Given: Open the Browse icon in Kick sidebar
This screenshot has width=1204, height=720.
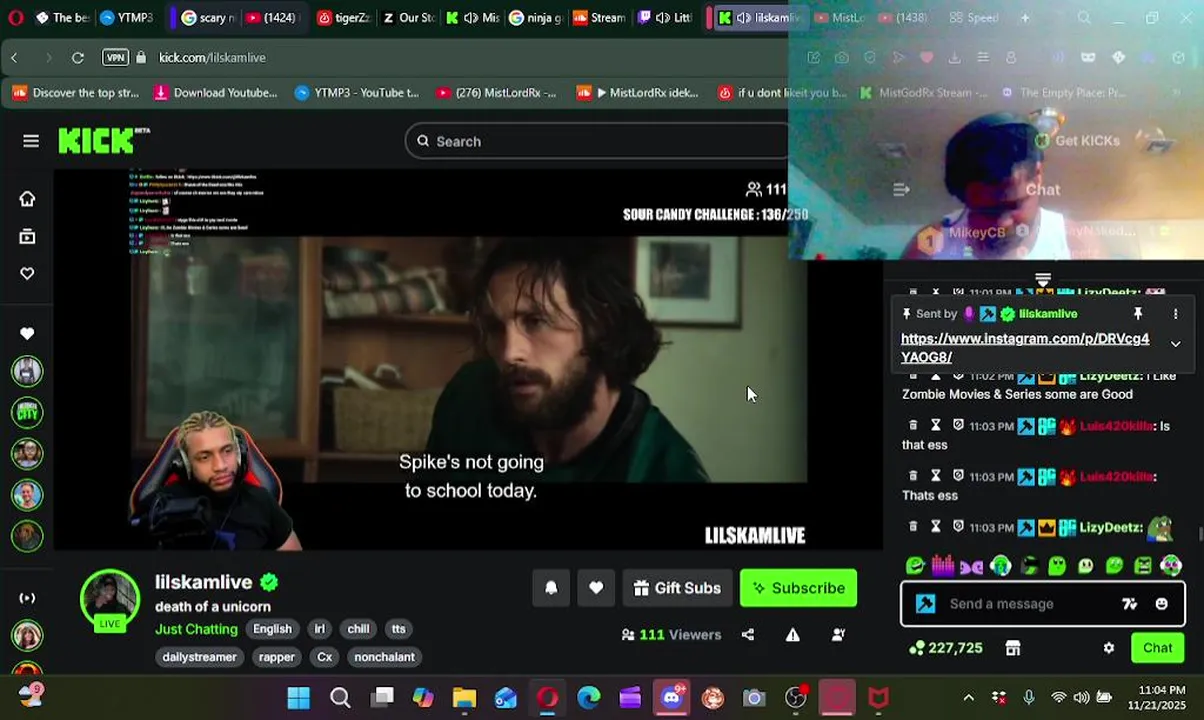Looking at the screenshot, I should pos(27,237).
